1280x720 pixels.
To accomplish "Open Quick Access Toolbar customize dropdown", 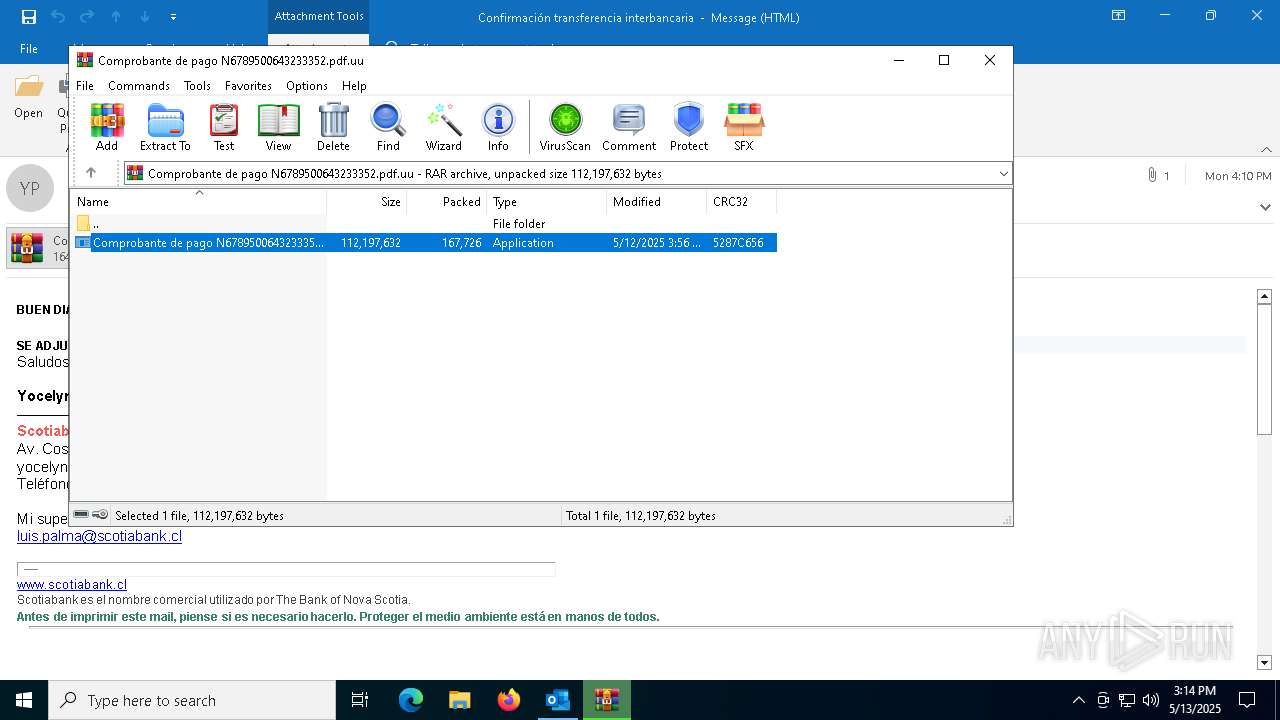I will pyautogui.click(x=173, y=17).
